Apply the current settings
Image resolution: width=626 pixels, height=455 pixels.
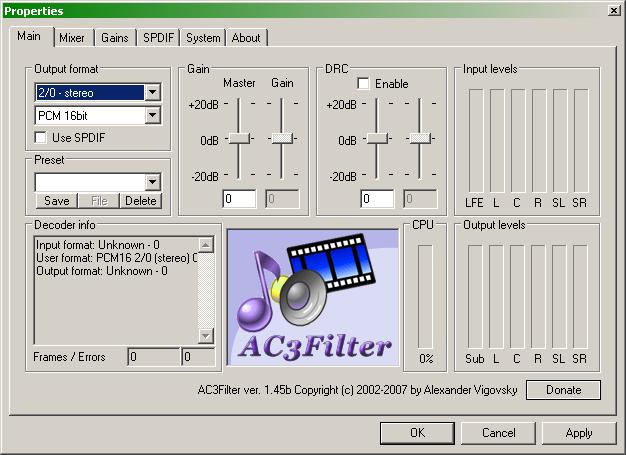click(x=579, y=433)
